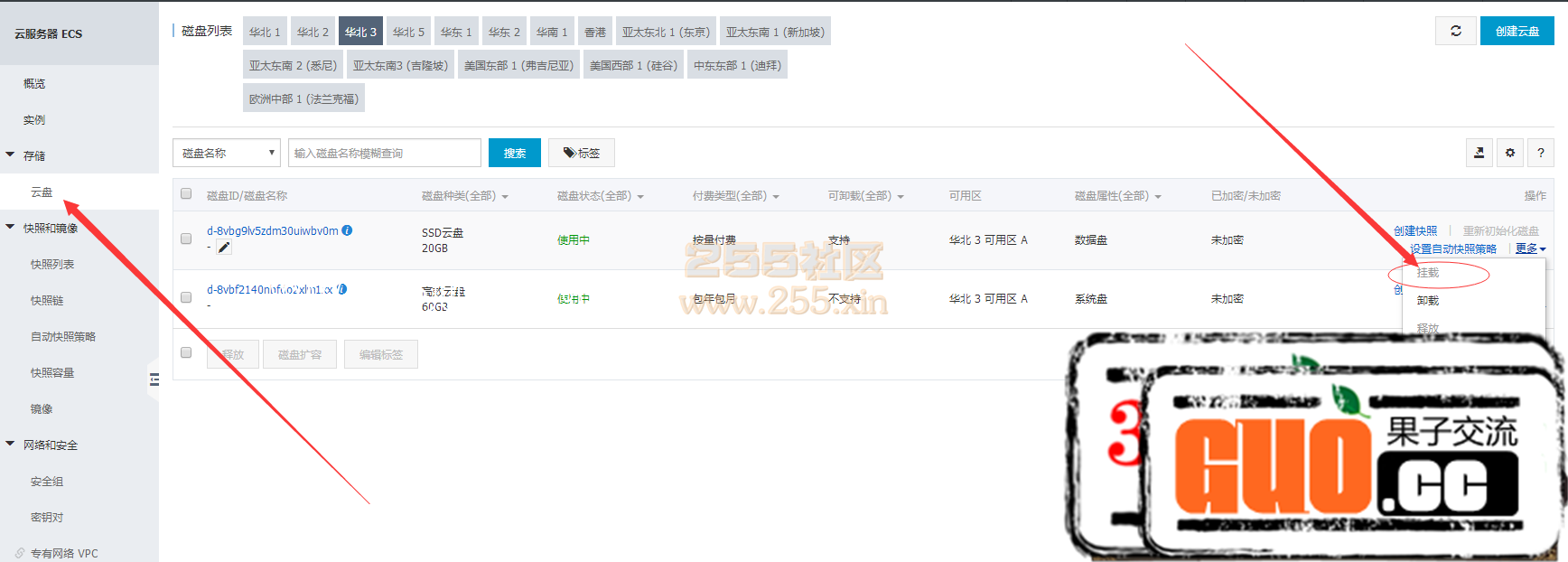Open column settings with the gear icon
Image resolution: width=1568 pixels, height=562 pixels.
pos(1509,153)
